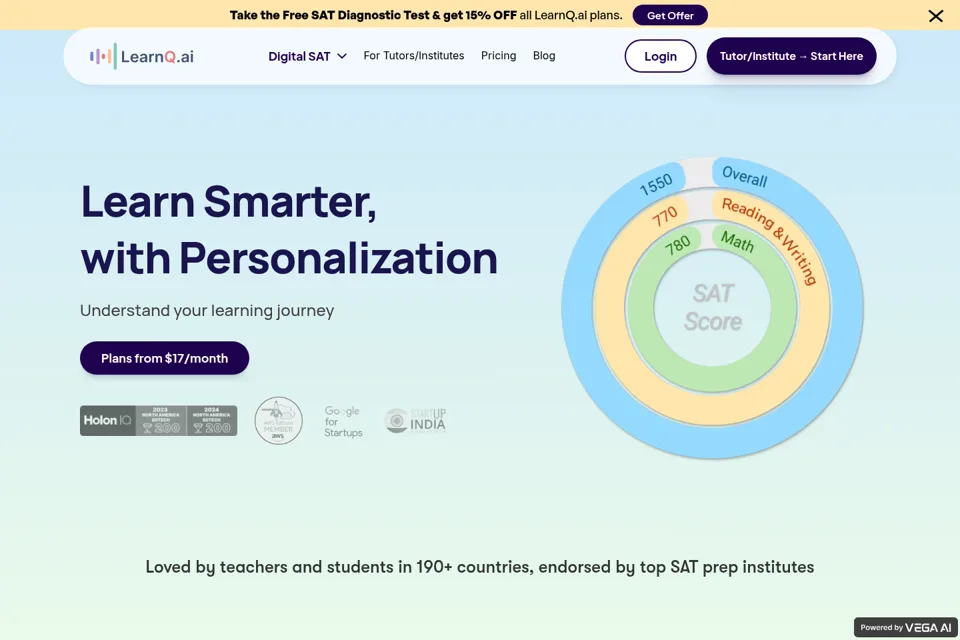
Task: Click the 'Learn Smarter,' headline line
Action: click(x=228, y=201)
